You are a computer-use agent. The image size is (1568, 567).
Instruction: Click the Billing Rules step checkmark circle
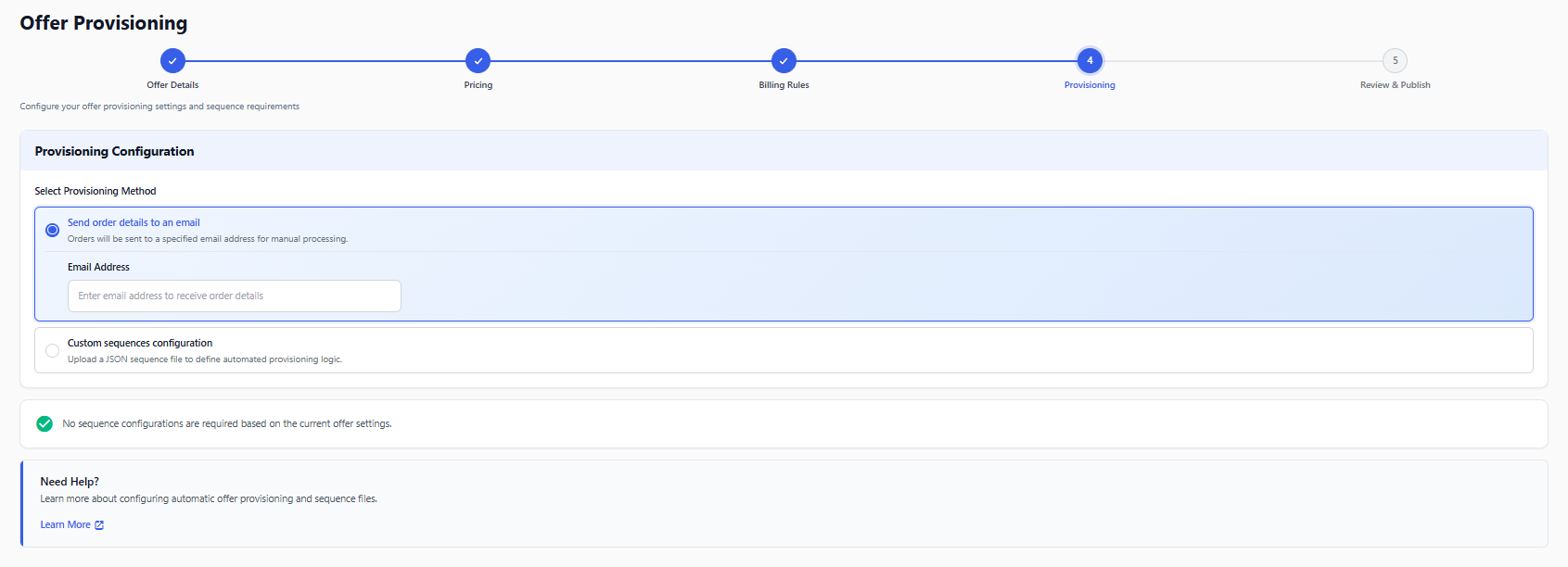click(x=784, y=61)
